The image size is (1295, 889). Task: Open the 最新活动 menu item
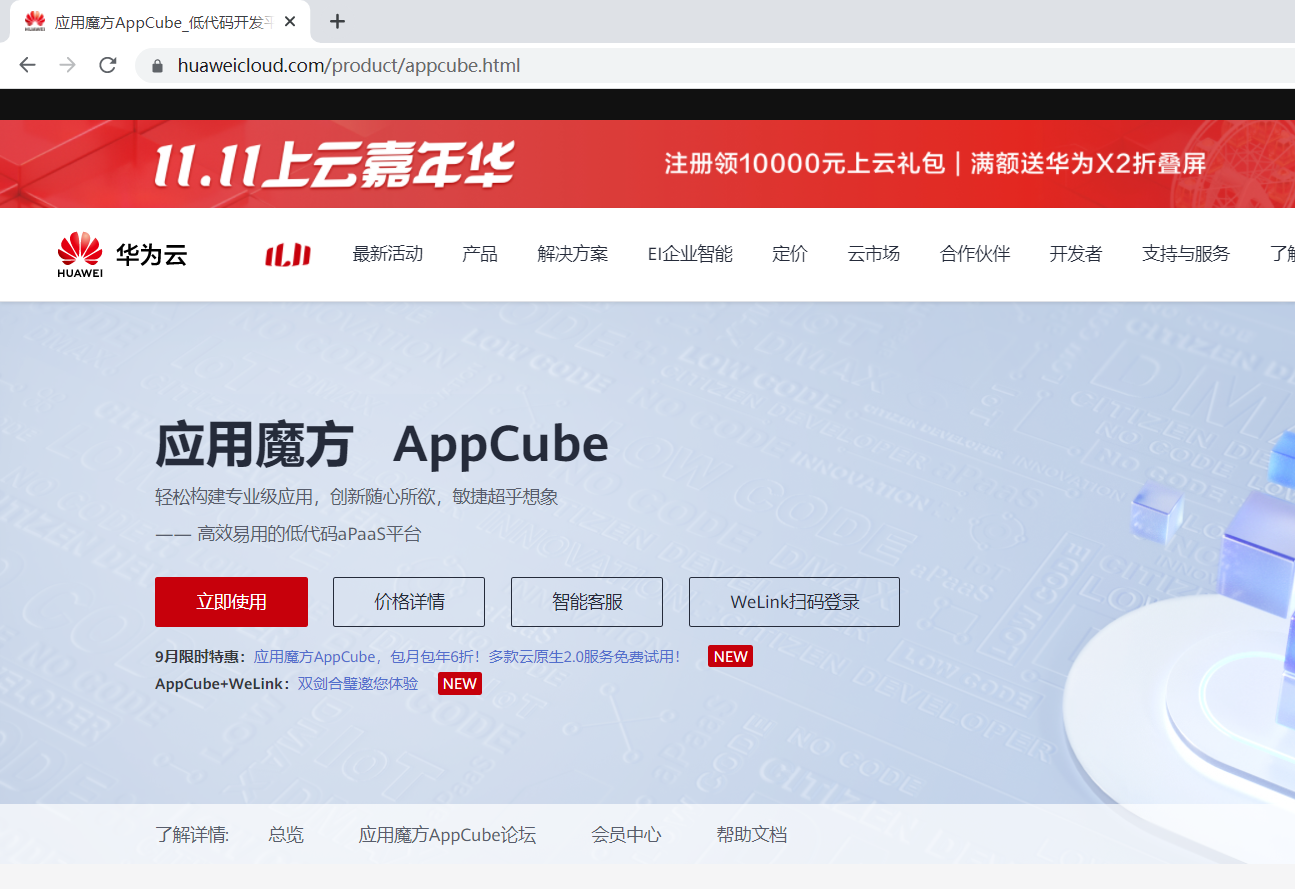tap(388, 254)
